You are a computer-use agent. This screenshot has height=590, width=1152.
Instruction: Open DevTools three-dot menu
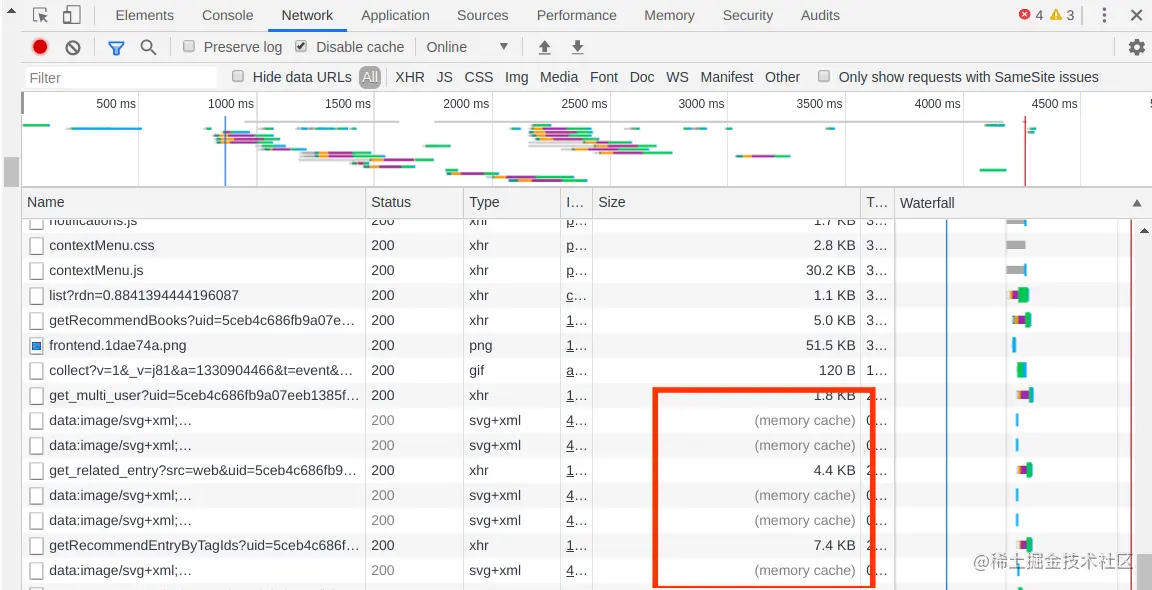point(1104,15)
